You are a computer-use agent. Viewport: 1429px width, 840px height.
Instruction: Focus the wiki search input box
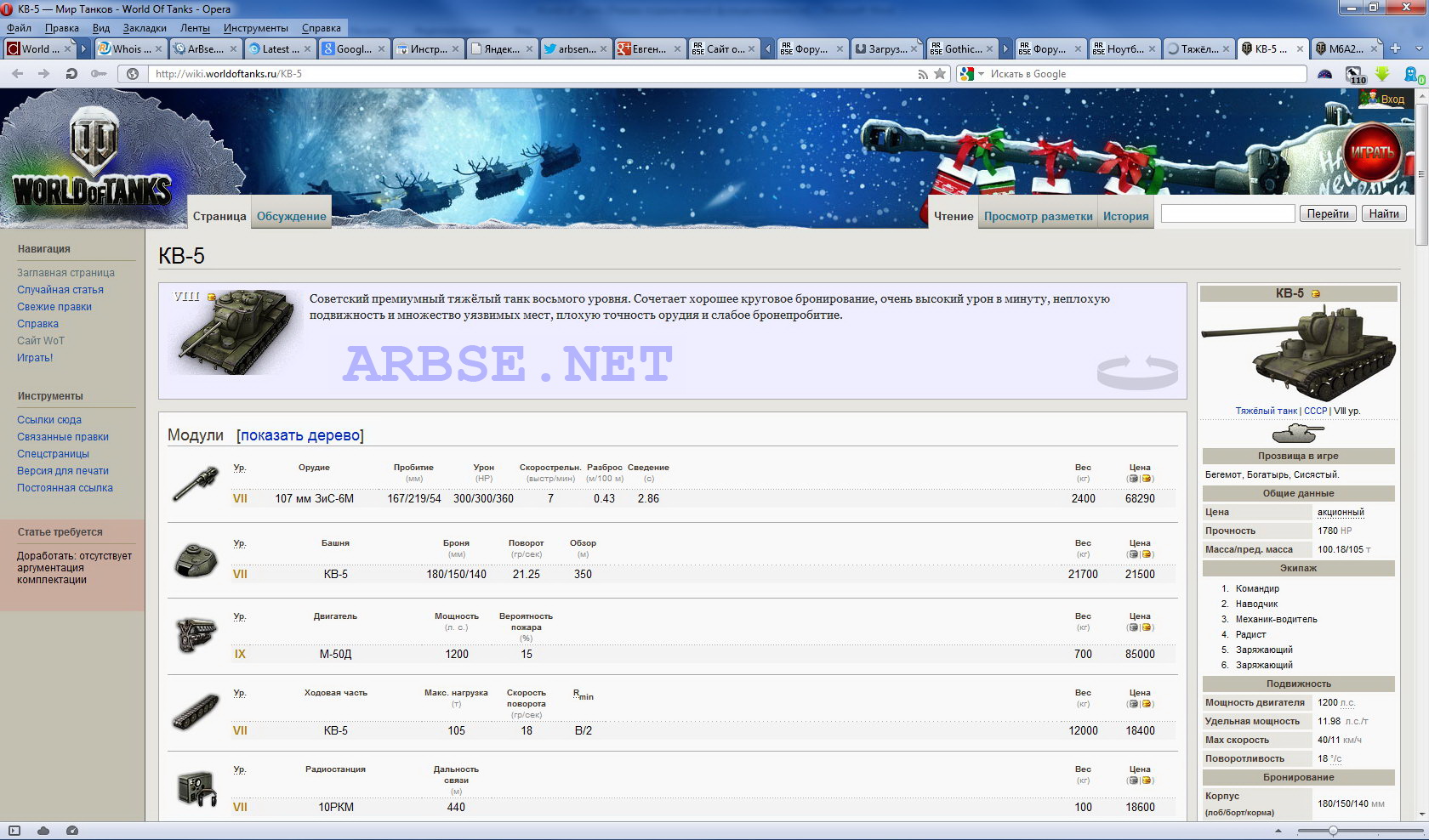pos(1227,213)
